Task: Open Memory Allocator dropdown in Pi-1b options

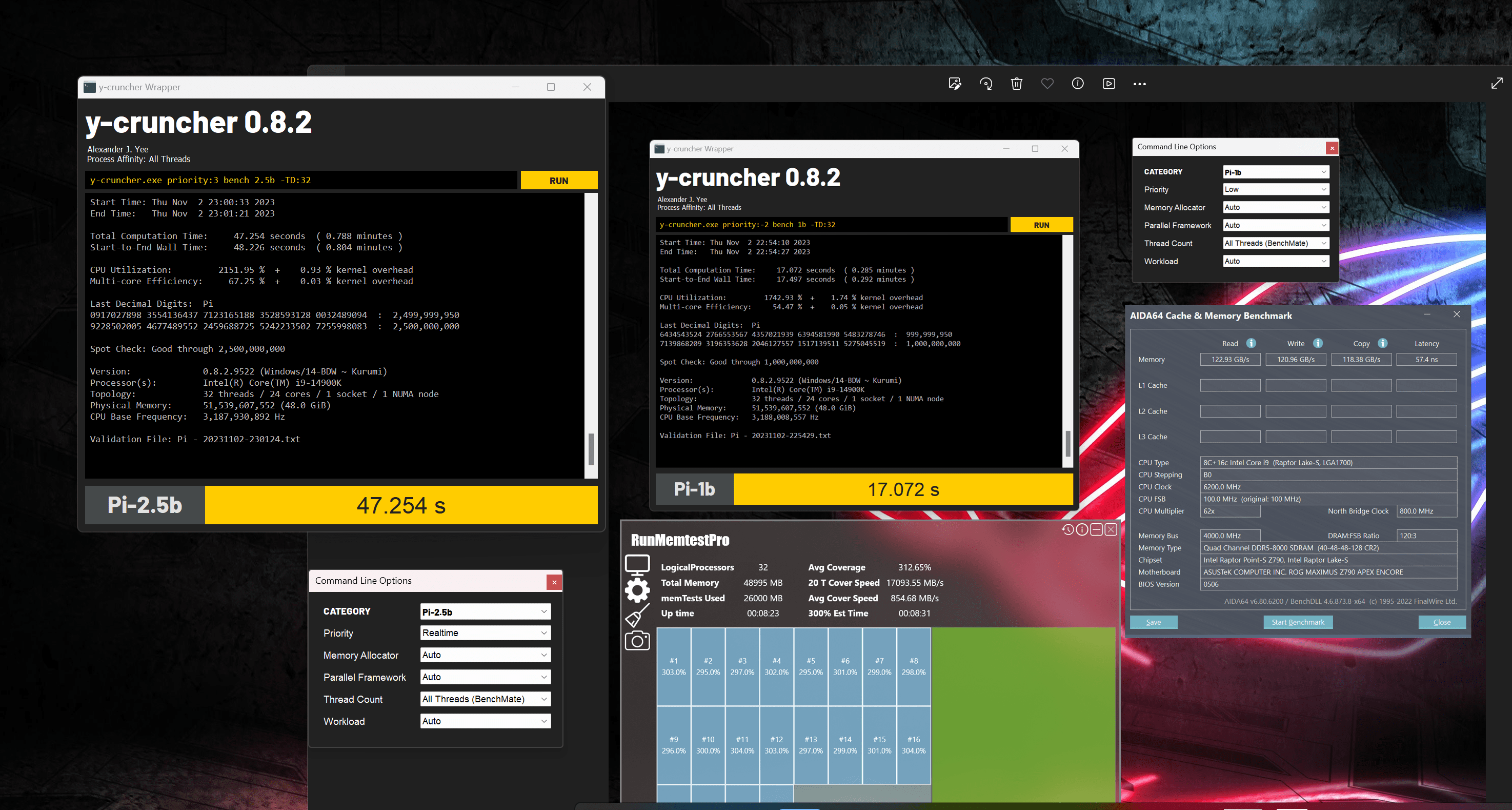Action: (1276, 207)
